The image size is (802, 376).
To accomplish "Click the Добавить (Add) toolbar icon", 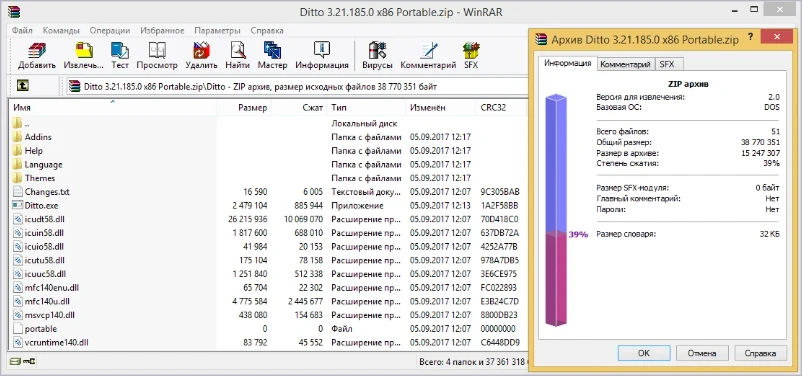I will pyautogui.click(x=37, y=50).
